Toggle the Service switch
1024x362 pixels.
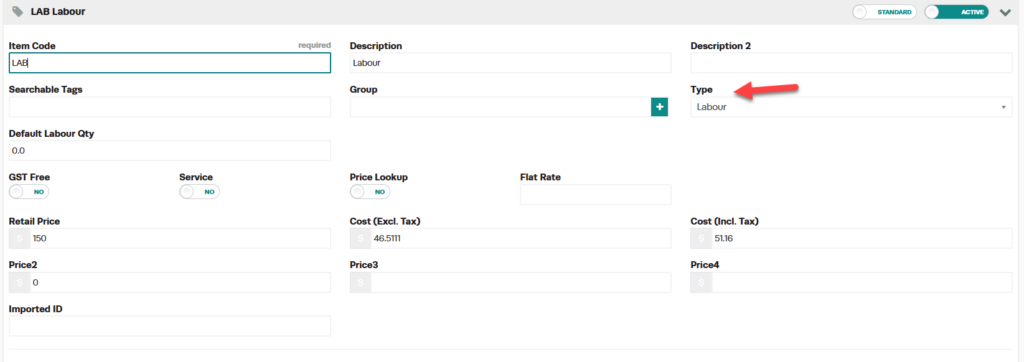pyautogui.click(x=200, y=192)
